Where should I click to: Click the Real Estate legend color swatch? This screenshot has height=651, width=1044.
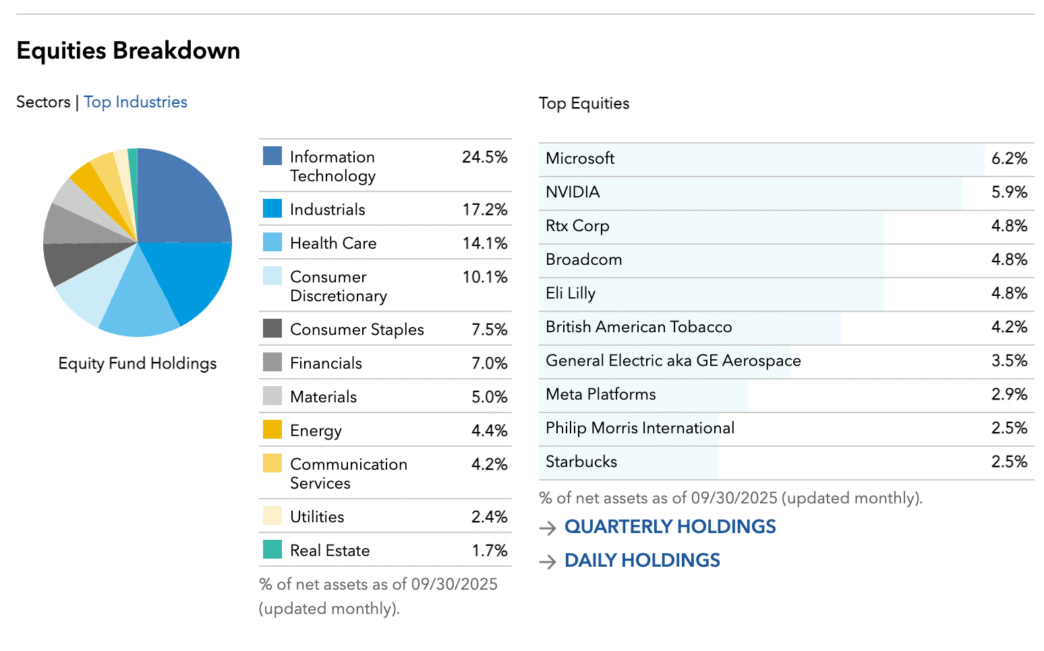272,550
